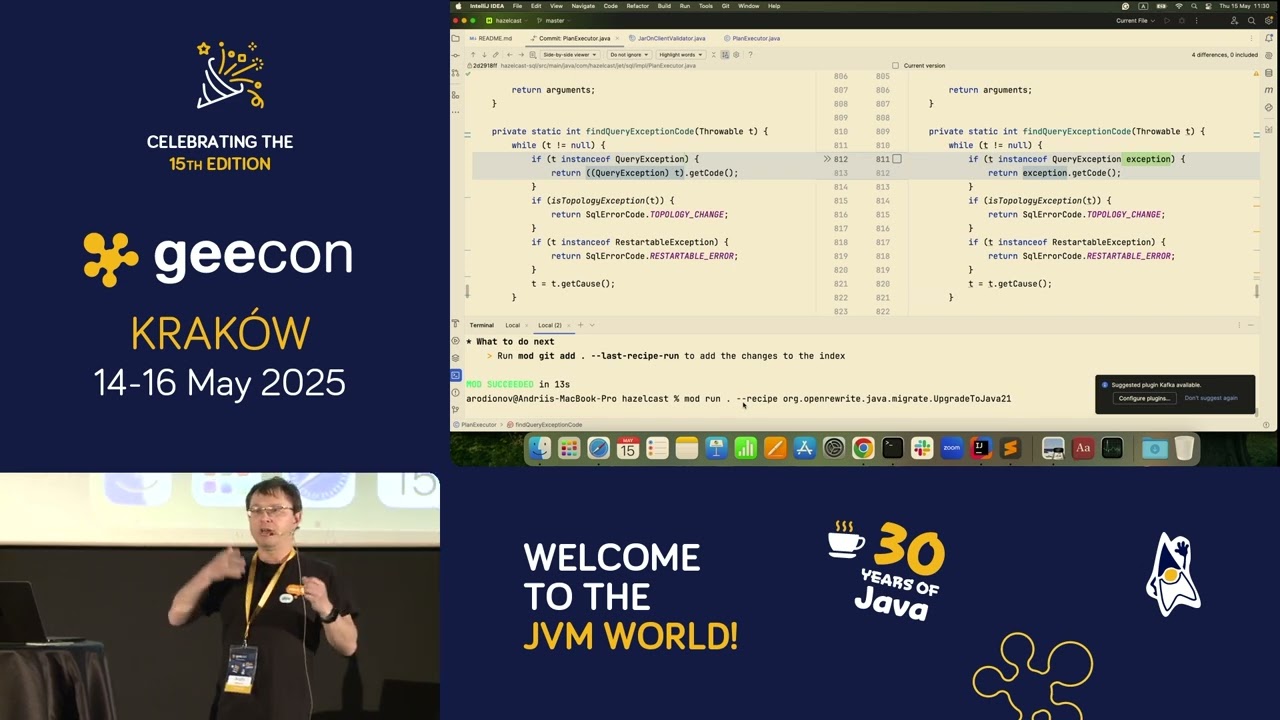The width and height of the screenshot is (1280, 720).
Task: Open Zoom from the Dock
Action: (x=951, y=449)
